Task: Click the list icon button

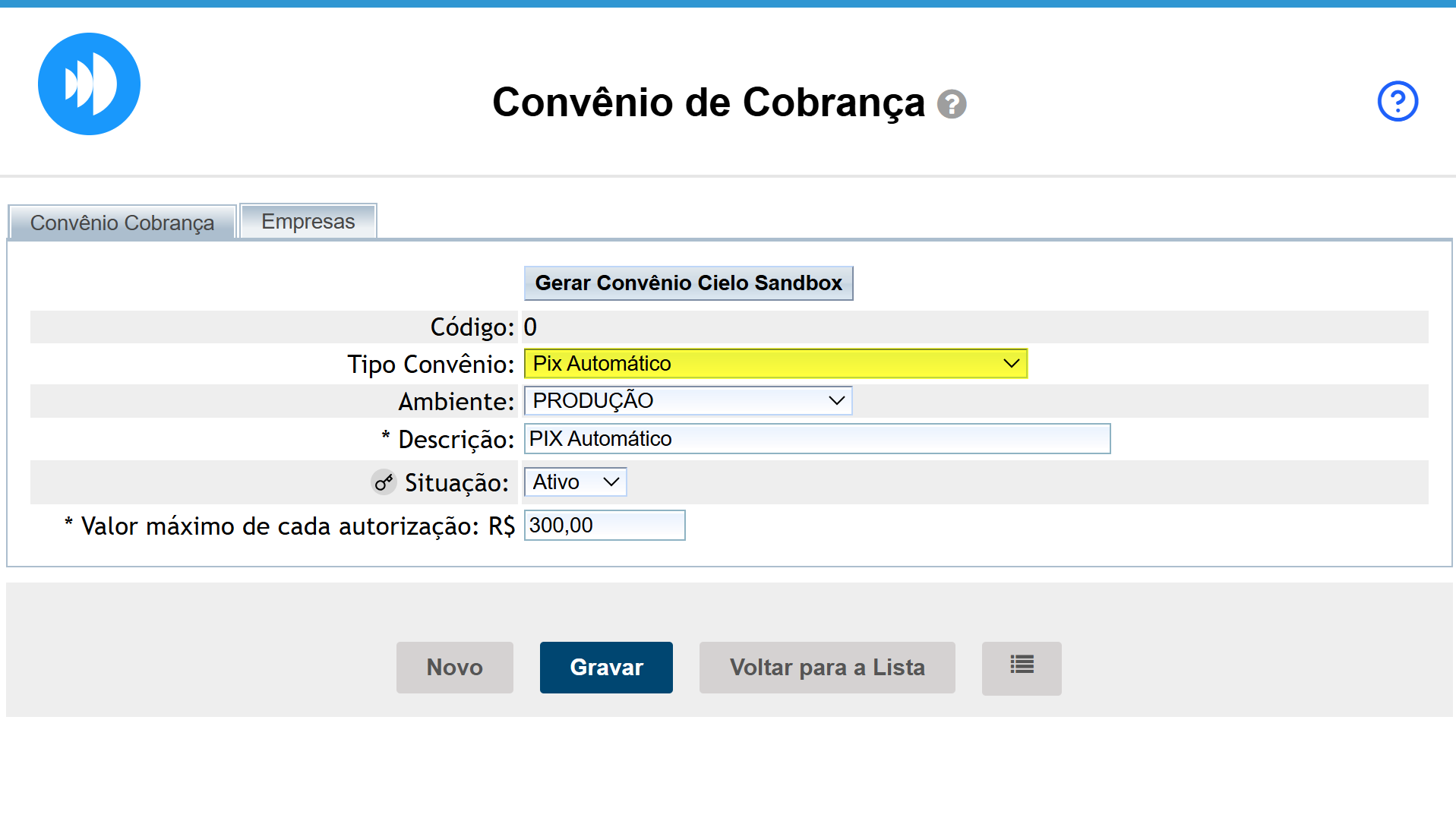Action: pos(1021,667)
